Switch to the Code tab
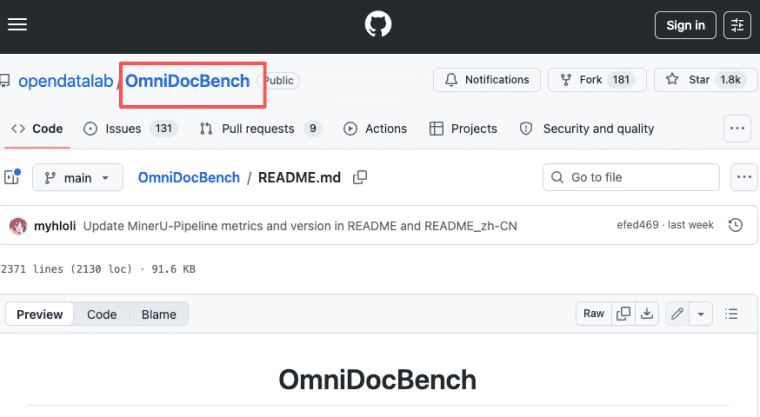Viewport: 760px width, 417px height. click(x=37, y=129)
